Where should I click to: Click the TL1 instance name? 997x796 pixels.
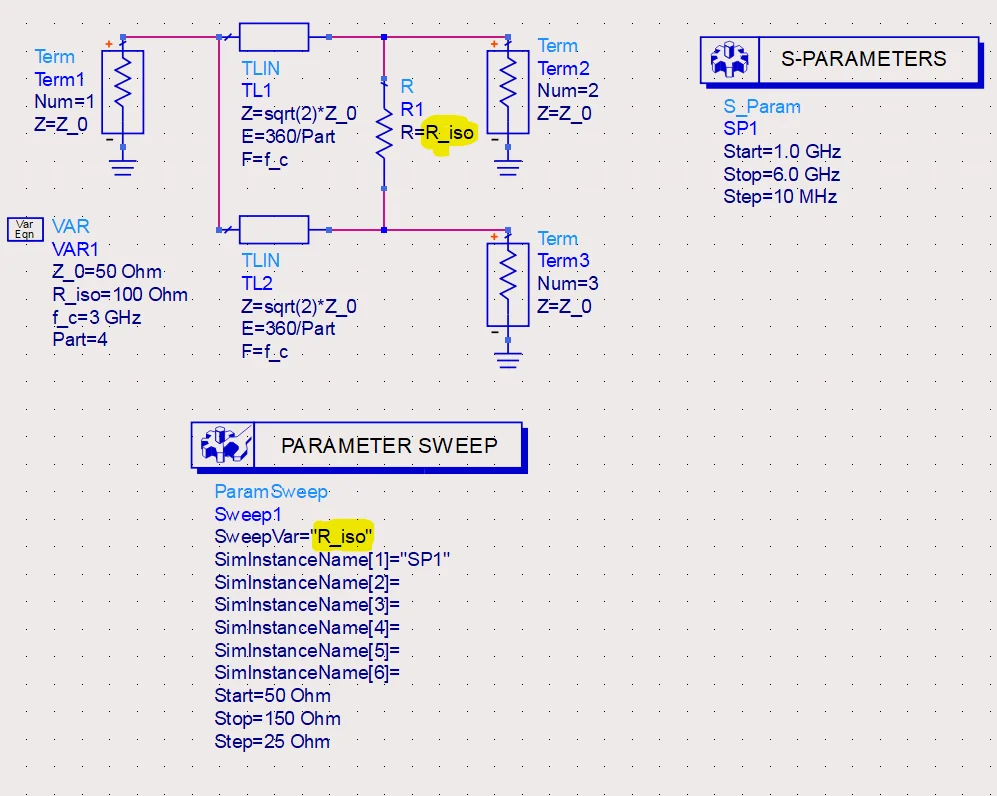pyautogui.click(x=256, y=90)
